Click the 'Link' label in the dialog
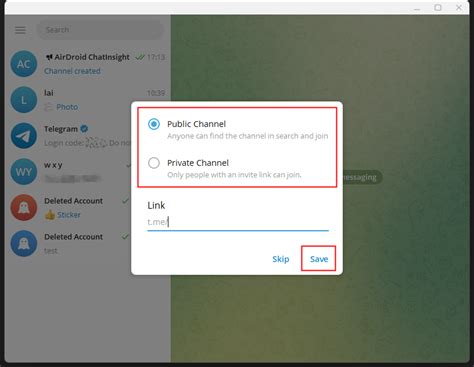This screenshot has height=367, width=474. coord(156,205)
